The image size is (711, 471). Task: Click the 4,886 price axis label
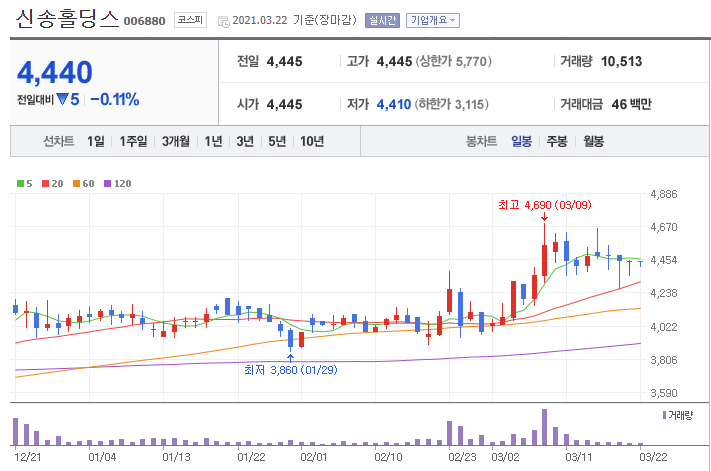(x=664, y=194)
